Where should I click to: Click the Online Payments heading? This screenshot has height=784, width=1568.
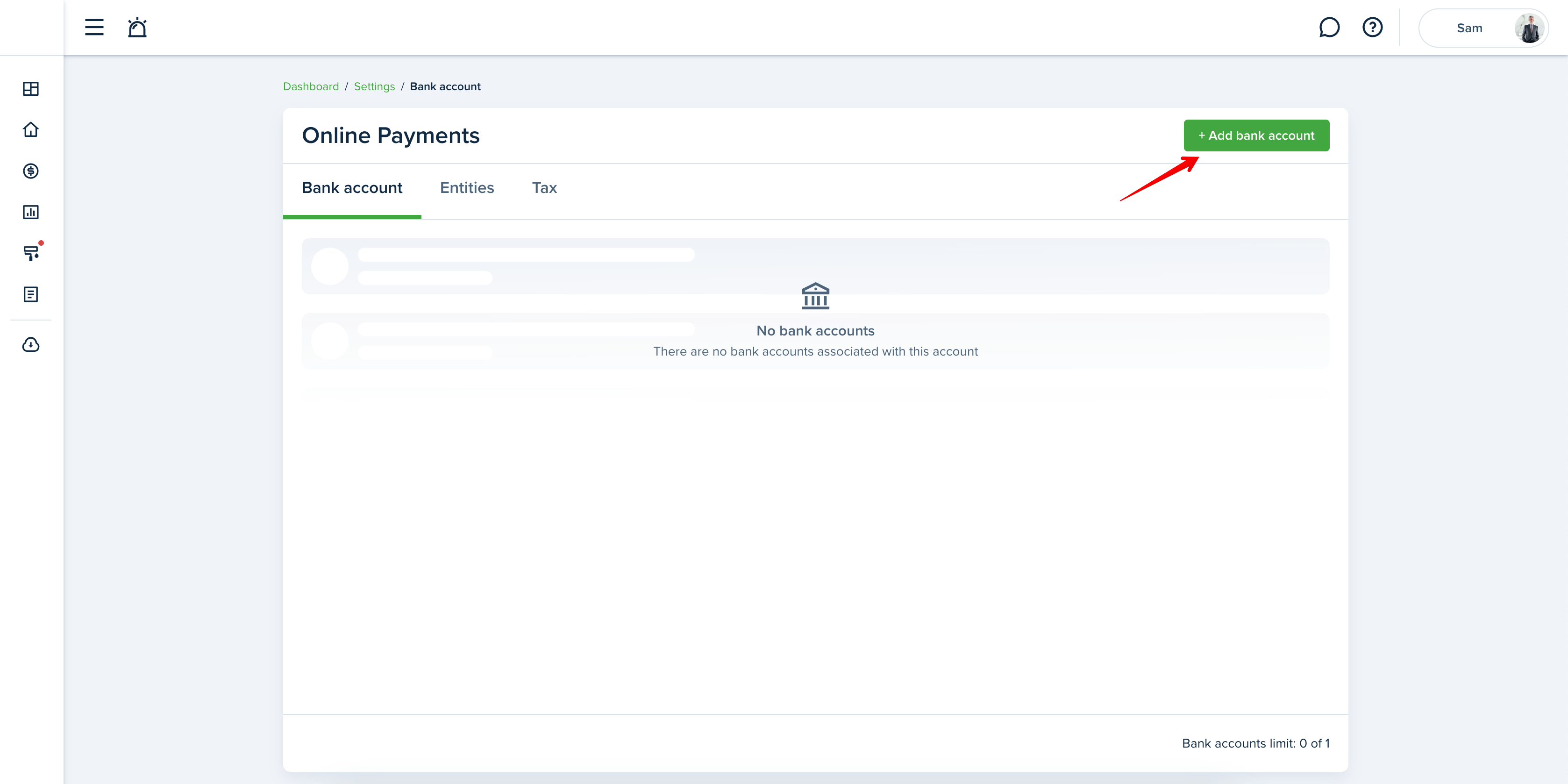(391, 135)
